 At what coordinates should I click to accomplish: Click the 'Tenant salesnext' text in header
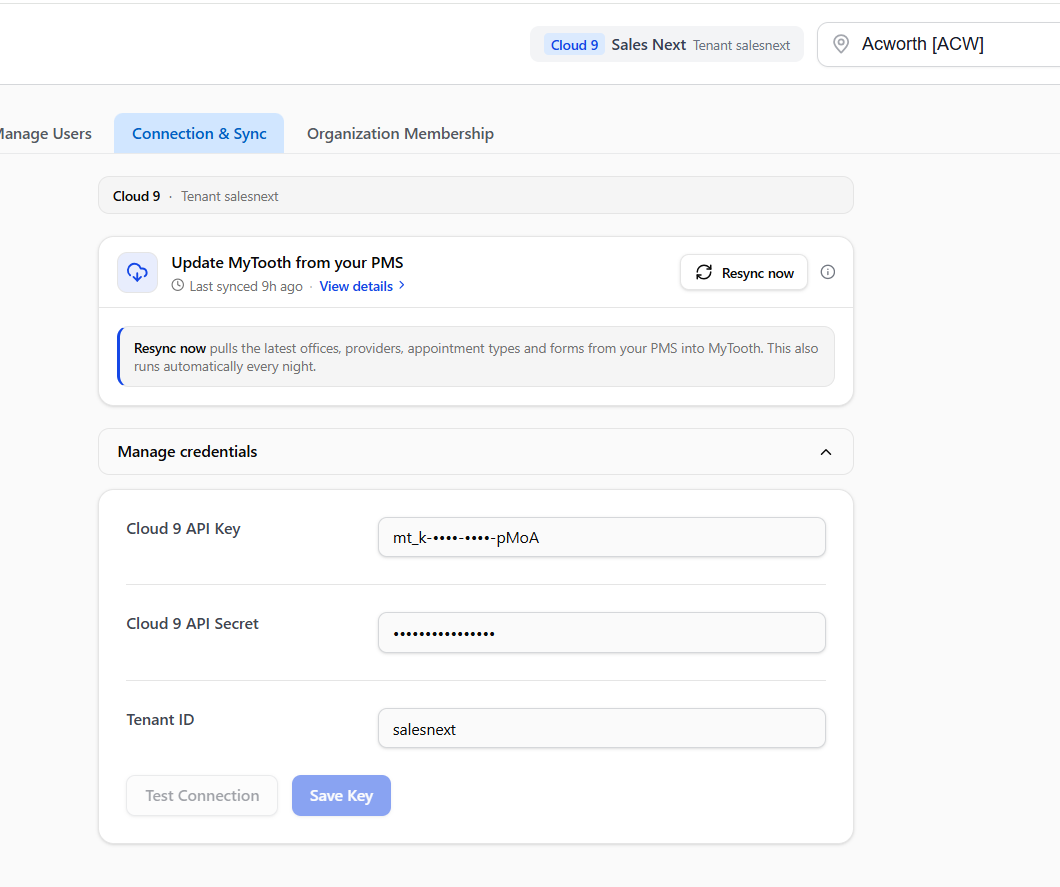point(741,45)
